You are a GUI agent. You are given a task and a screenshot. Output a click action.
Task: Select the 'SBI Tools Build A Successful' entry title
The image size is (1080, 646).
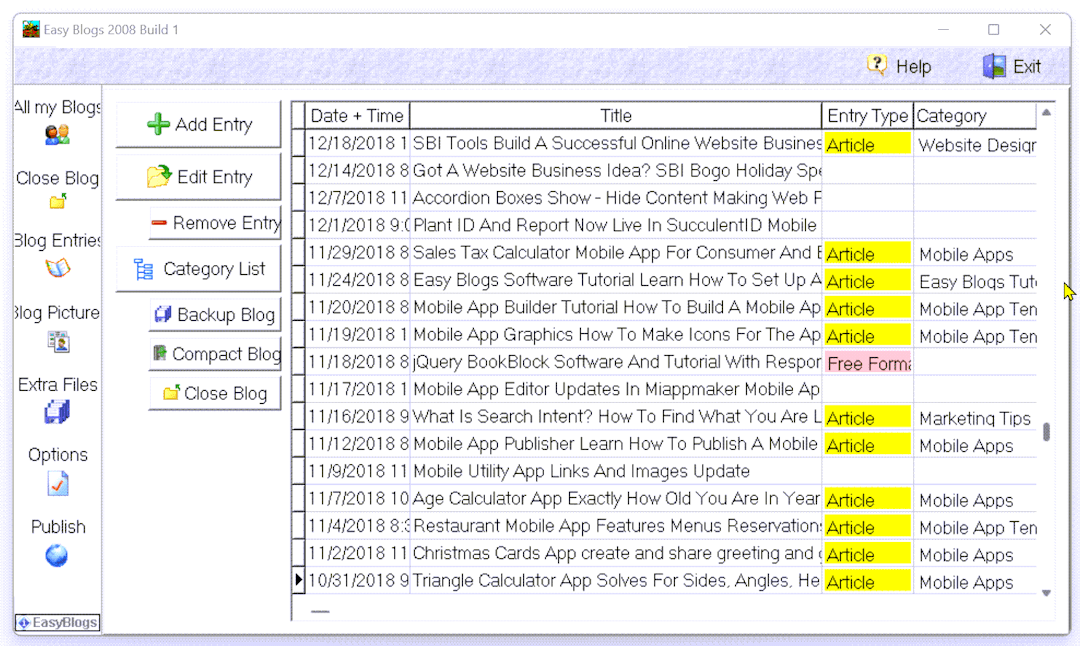[x=616, y=143]
